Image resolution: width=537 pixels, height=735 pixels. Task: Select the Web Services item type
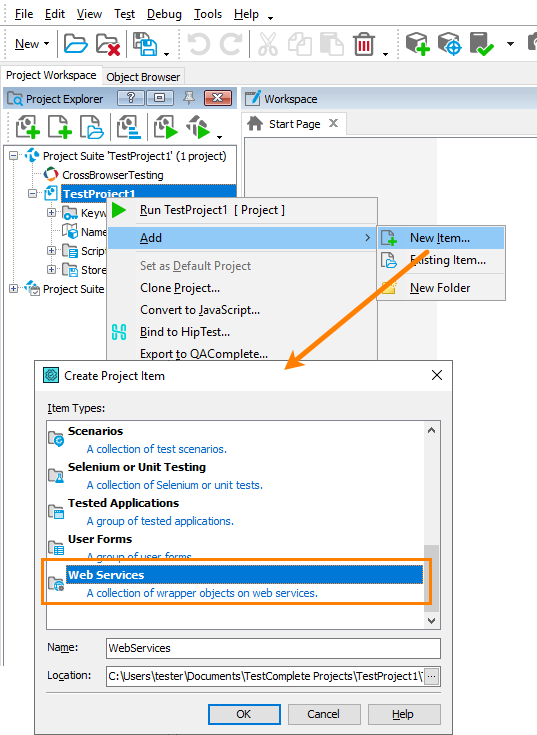click(236, 583)
